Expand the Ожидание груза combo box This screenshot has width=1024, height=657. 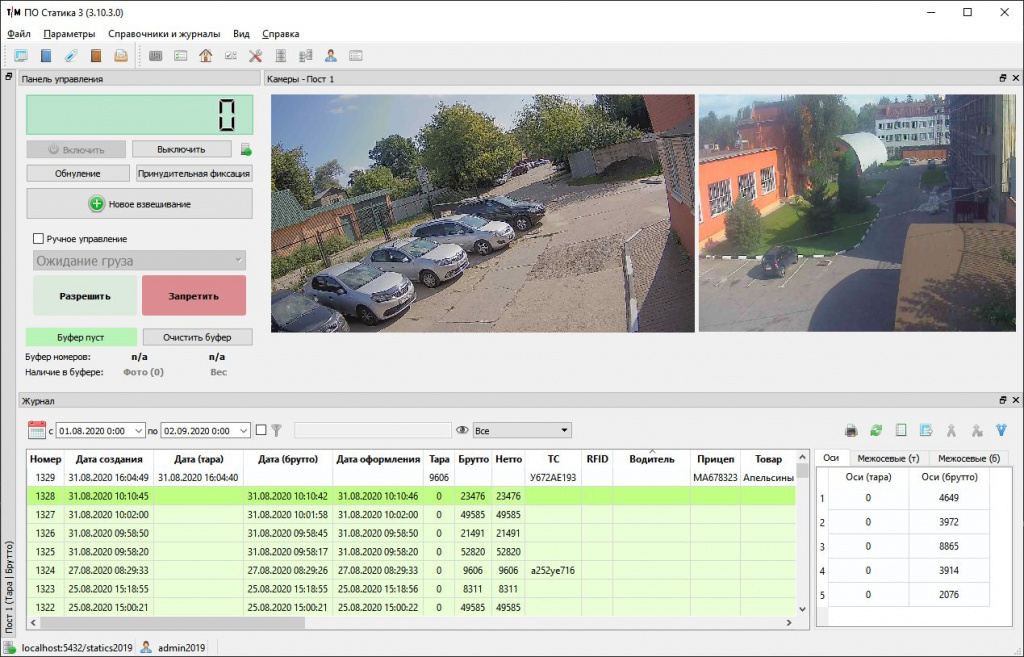point(238,261)
